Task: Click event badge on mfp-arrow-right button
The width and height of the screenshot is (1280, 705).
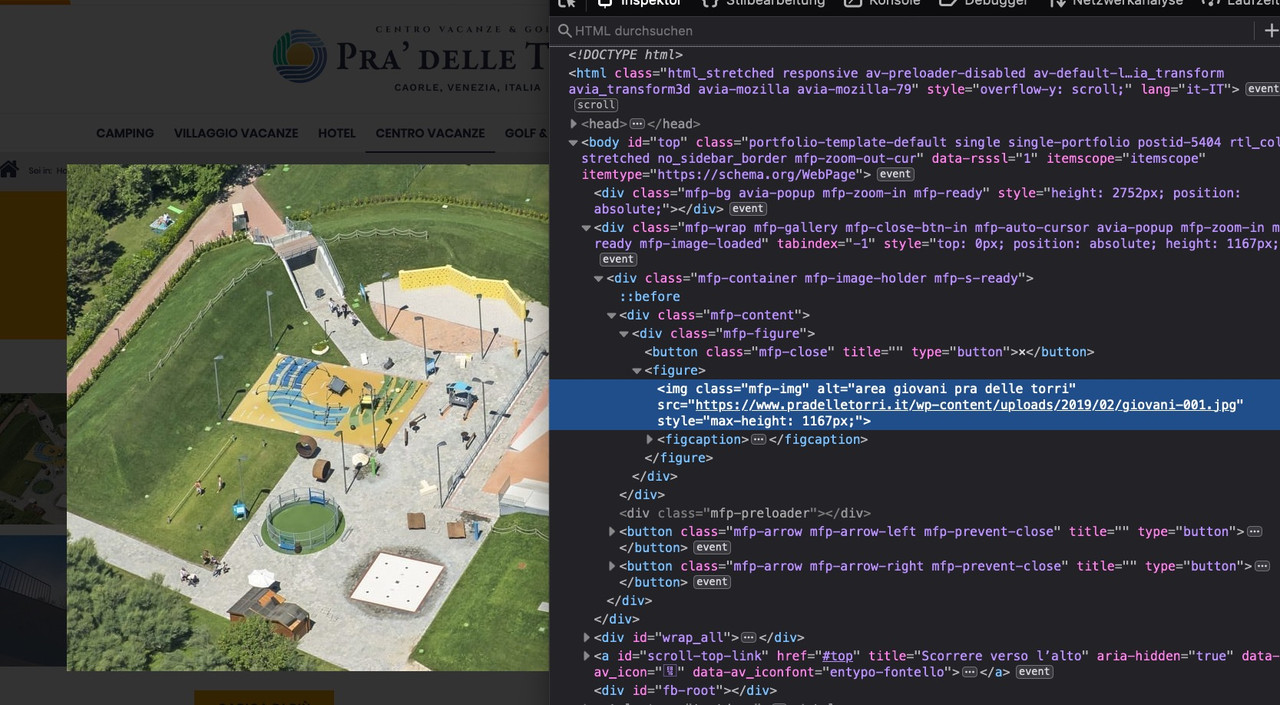Action: point(712,582)
